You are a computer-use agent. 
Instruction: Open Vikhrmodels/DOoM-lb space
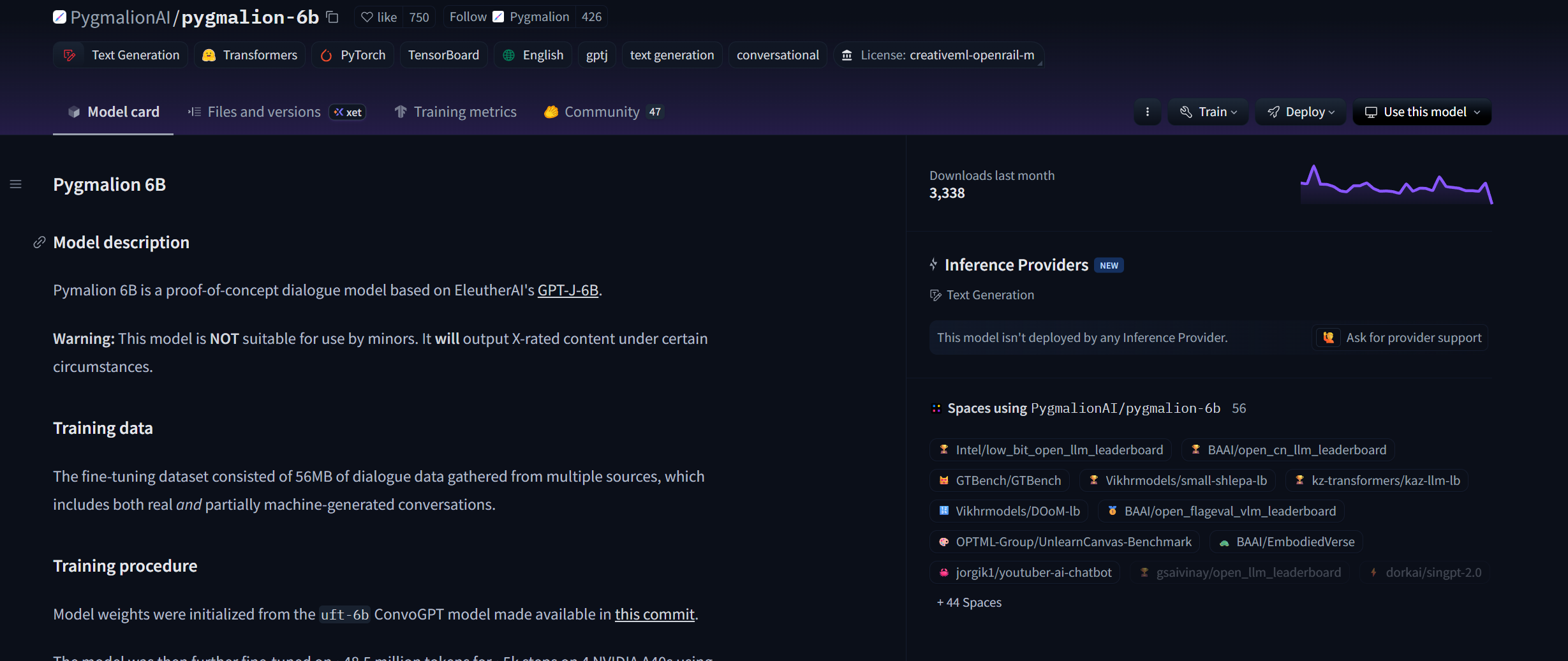point(1009,511)
